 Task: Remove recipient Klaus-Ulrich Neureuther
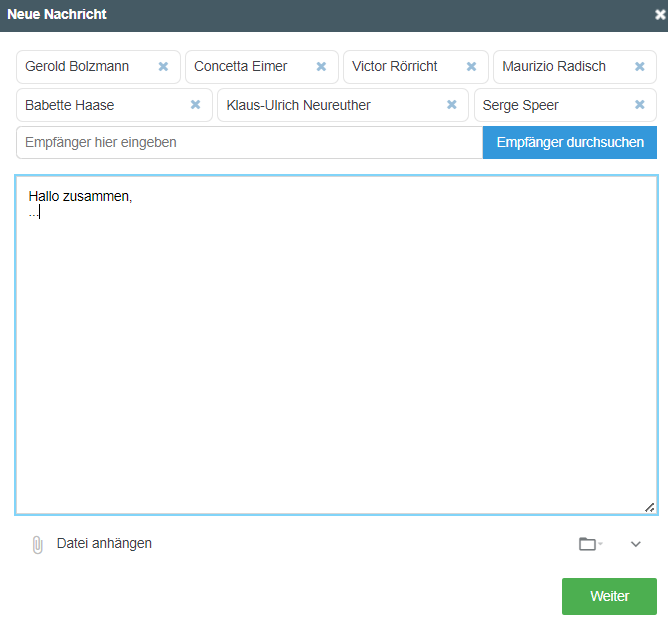click(x=452, y=105)
